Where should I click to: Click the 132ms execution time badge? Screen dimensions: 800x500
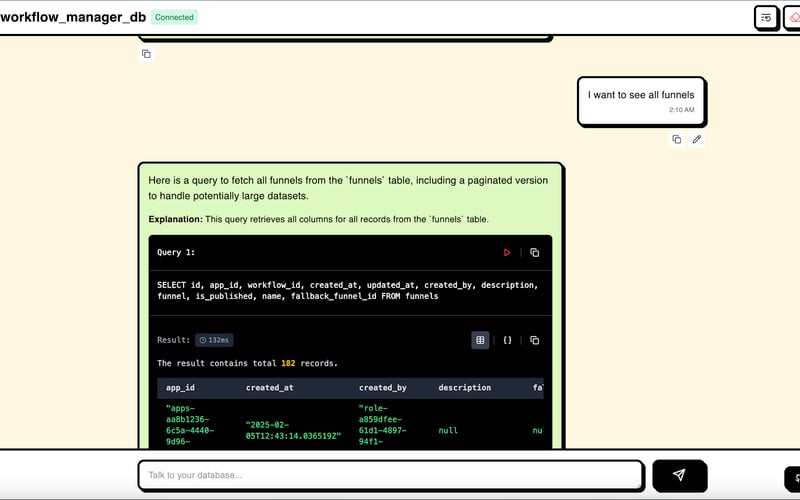pyautogui.click(x=214, y=340)
